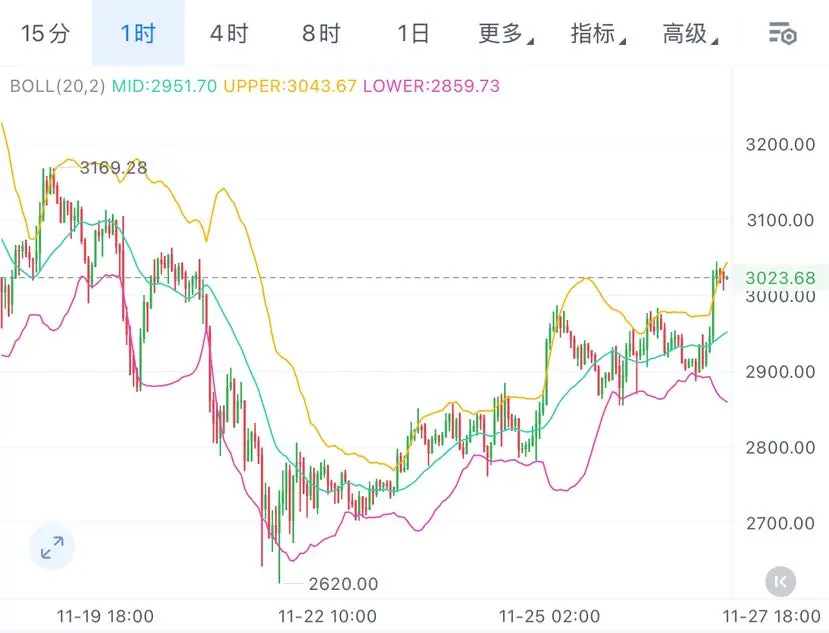The image size is (829, 633).
Task: Tap the 2620.00 low price label
Action: point(344,584)
